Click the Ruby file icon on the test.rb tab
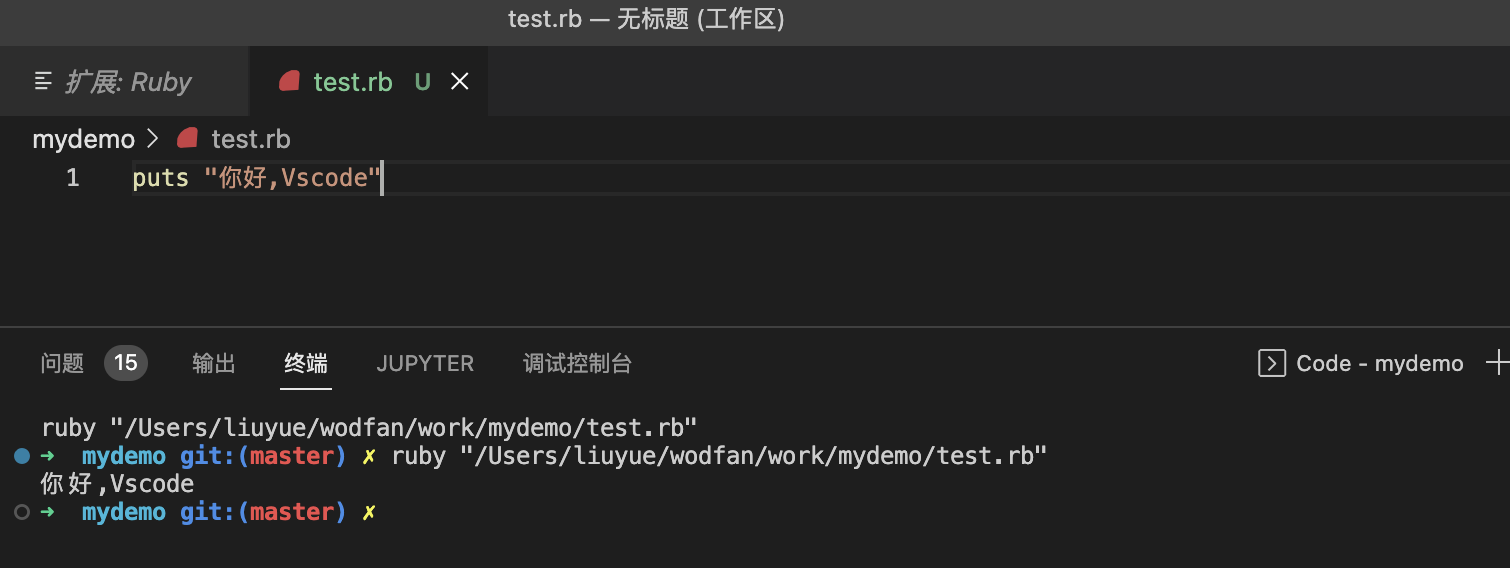The height and width of the screenshot is (568, 1510). tap(289, 82)
